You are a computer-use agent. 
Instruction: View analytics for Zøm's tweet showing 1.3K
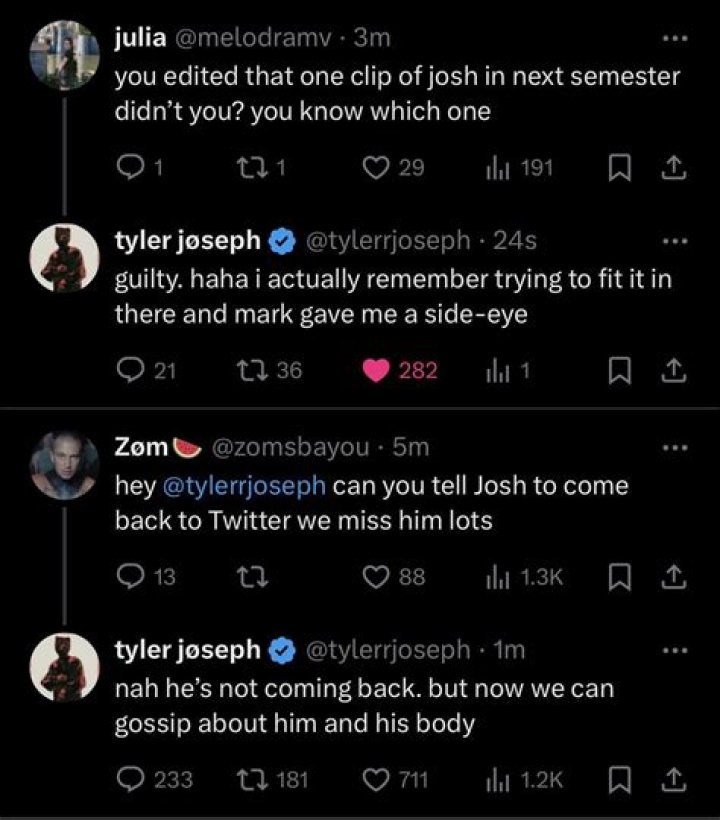coord(498,577)
